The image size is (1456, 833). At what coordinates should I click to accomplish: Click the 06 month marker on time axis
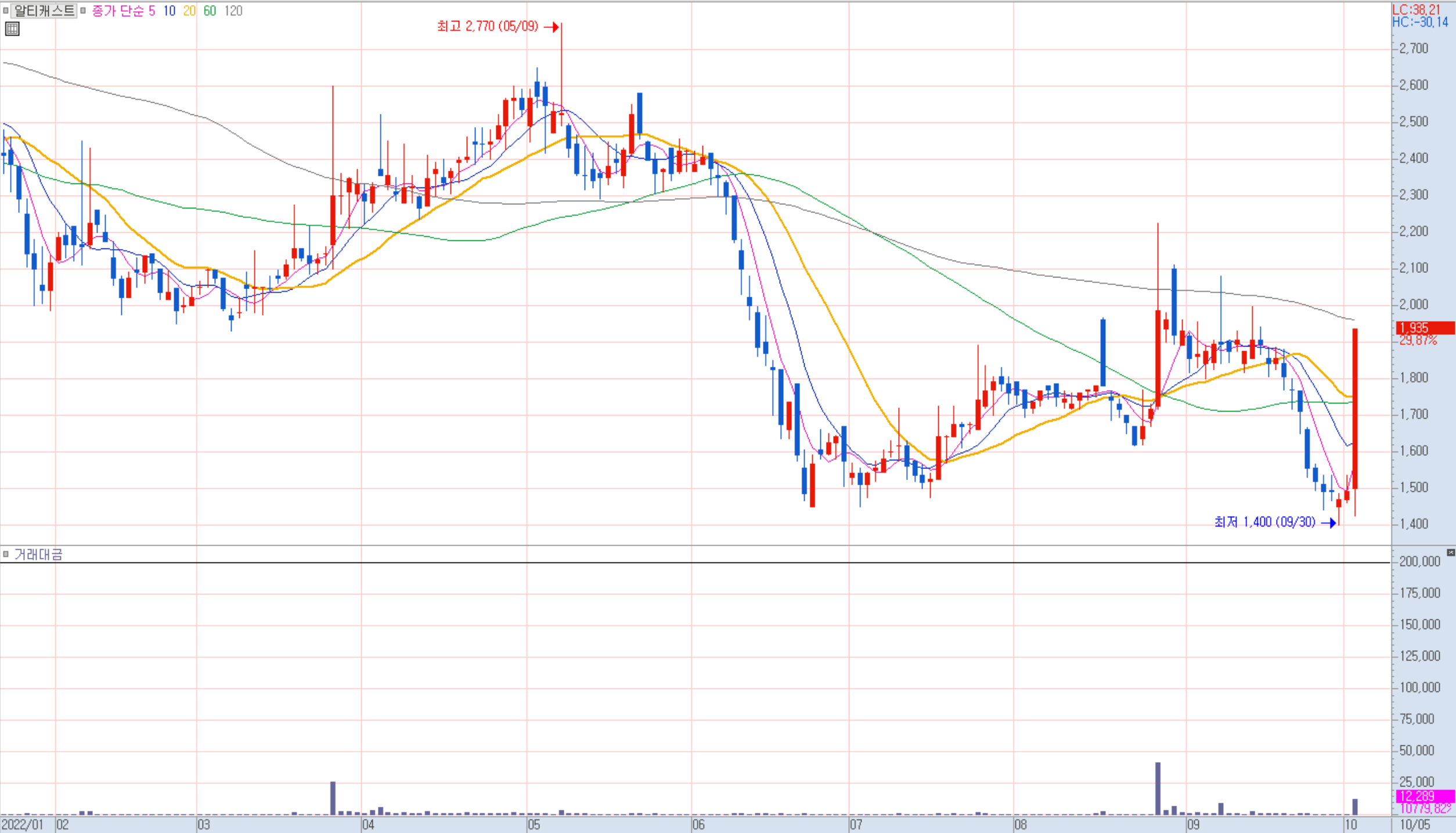(698, 824)
